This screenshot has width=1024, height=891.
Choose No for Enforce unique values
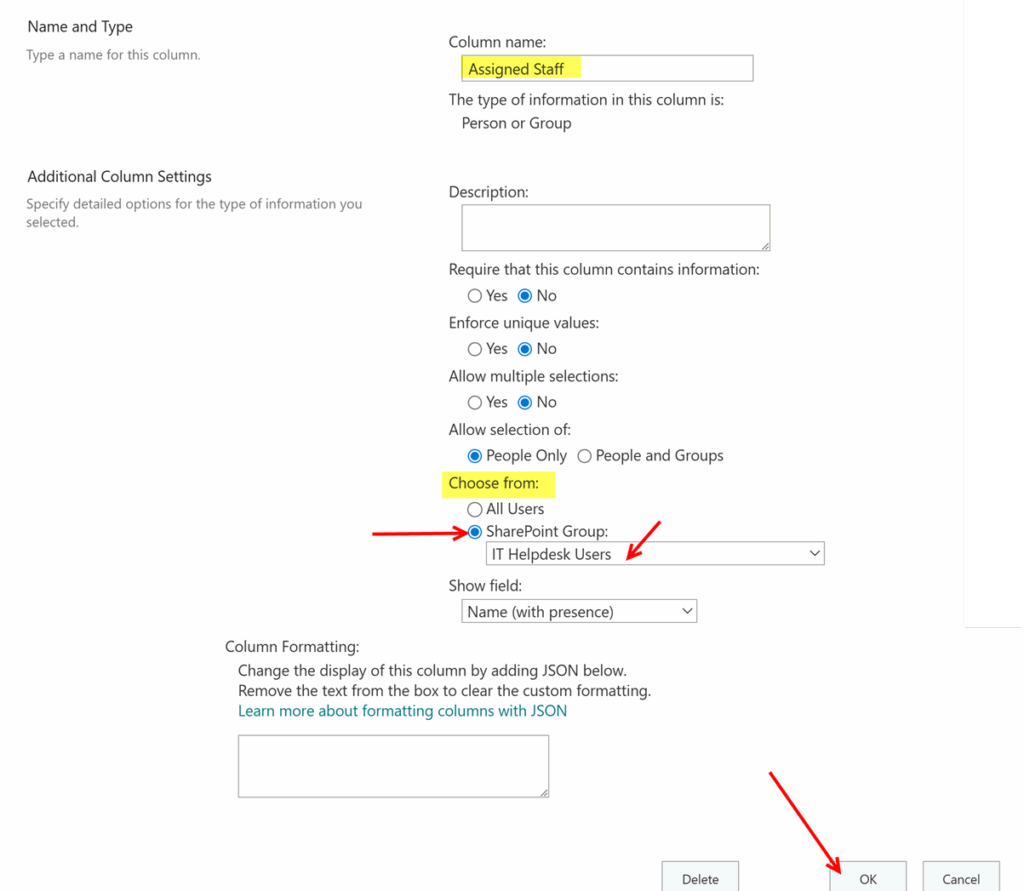[x=525, y=349]
